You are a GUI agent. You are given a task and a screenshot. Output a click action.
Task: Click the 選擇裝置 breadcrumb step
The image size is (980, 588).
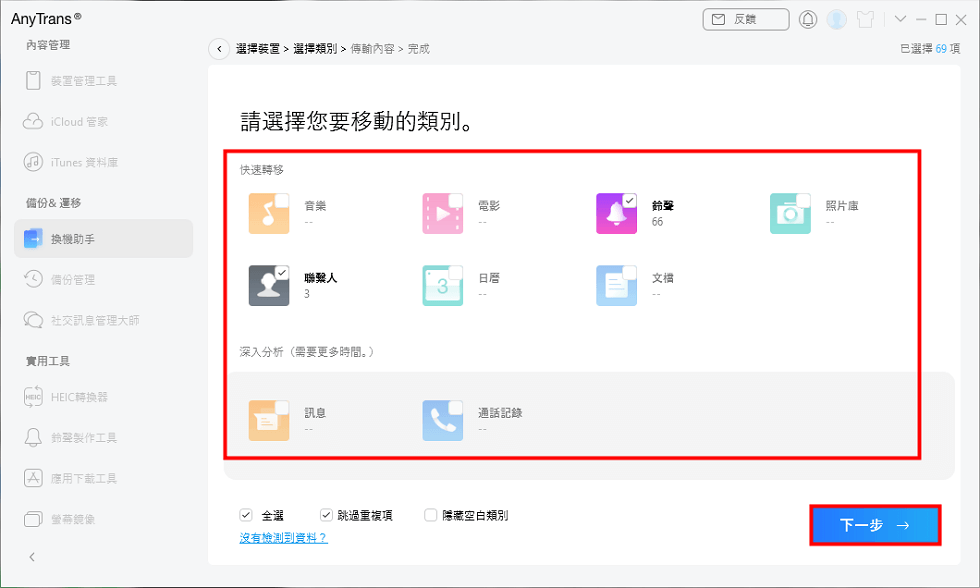(258, 49)
